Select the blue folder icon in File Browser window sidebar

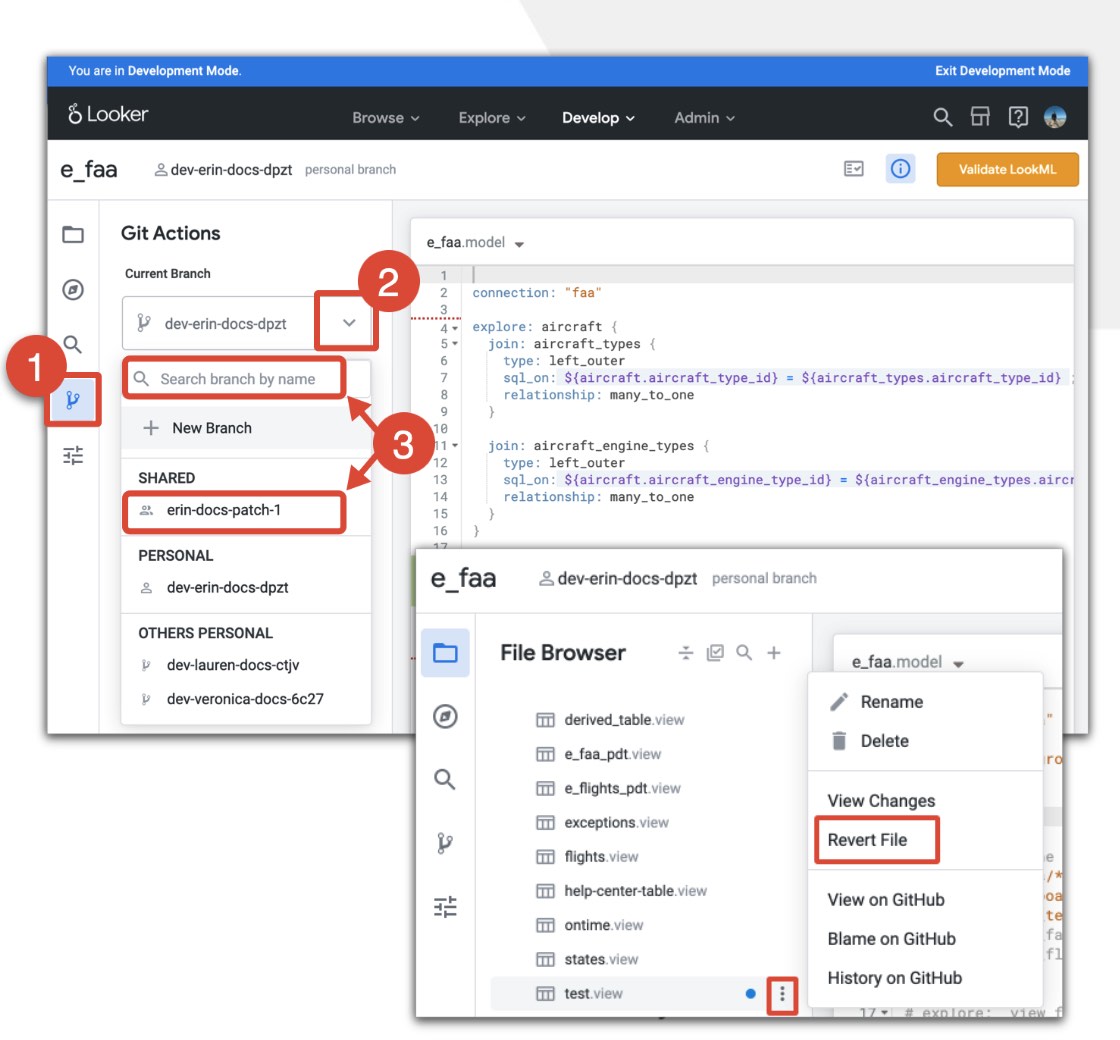[x=445, y=652]
